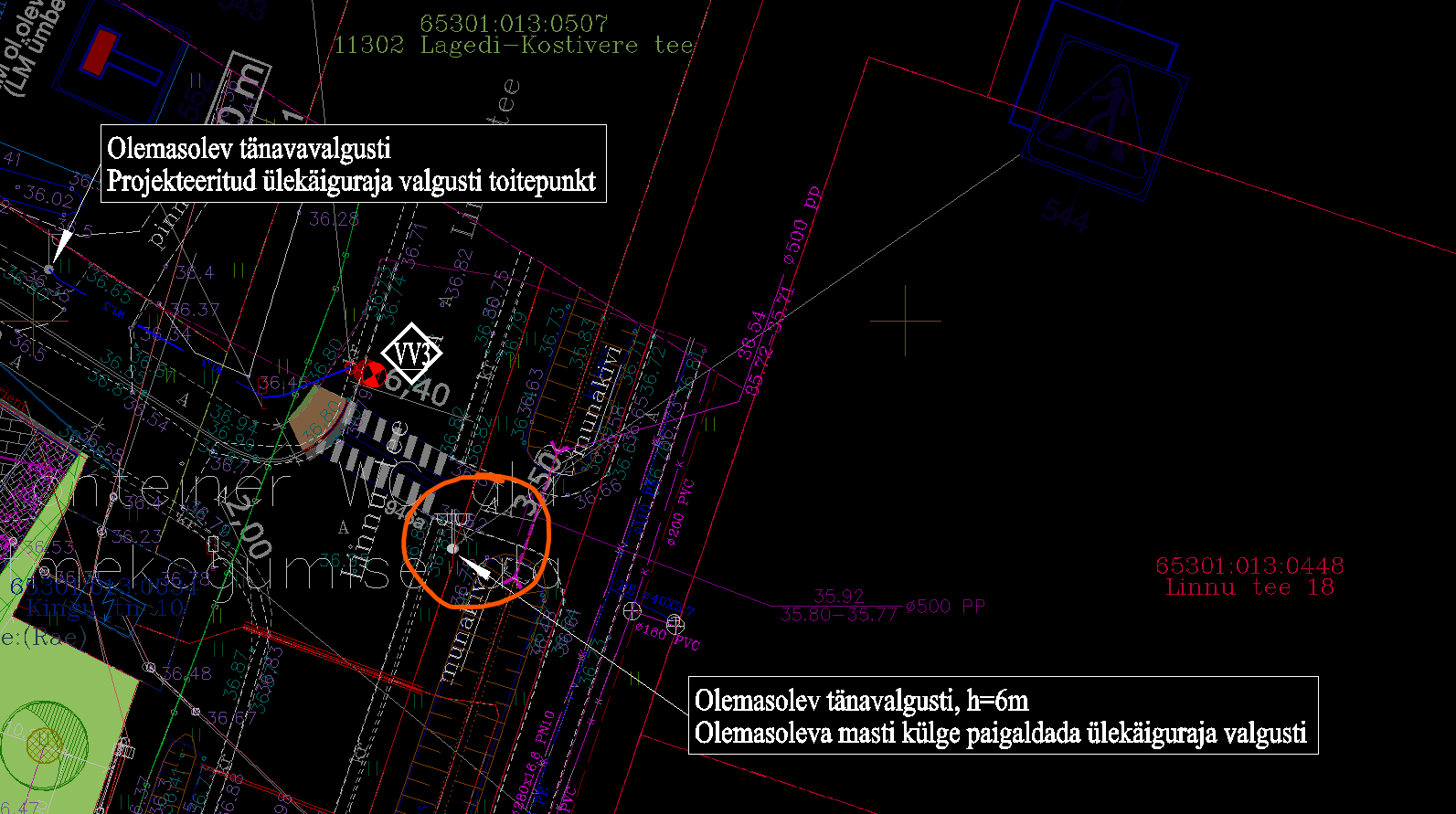Select the '35.92' pipe elevation label
Image resolution: width=1456 pixels, height=814 pixels.
[x=838, y=596]
